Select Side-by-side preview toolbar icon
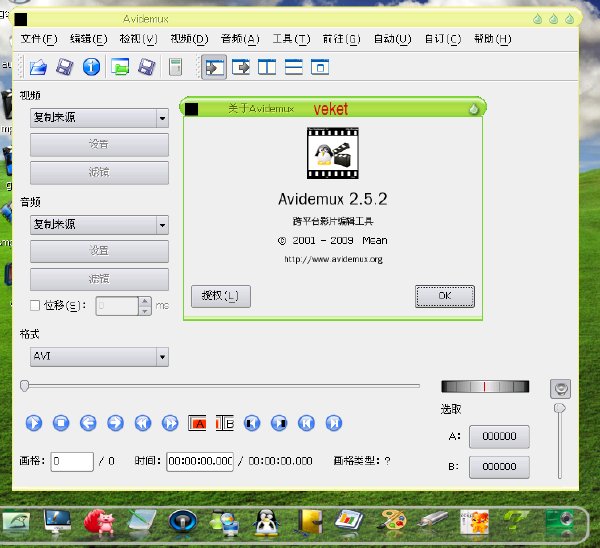 click(x=267, y=67)
